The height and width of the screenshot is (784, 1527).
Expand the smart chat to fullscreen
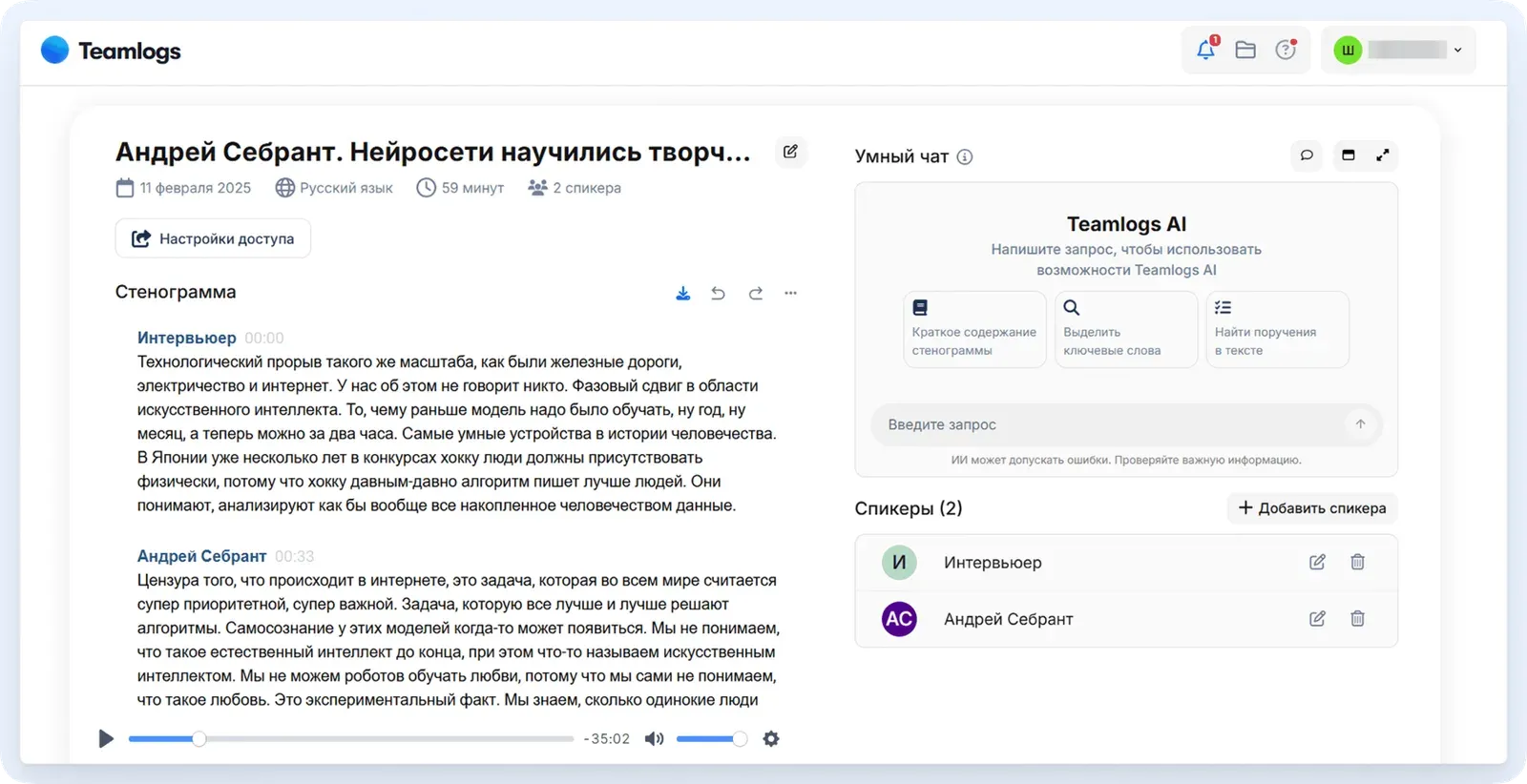click(1382, 155)
